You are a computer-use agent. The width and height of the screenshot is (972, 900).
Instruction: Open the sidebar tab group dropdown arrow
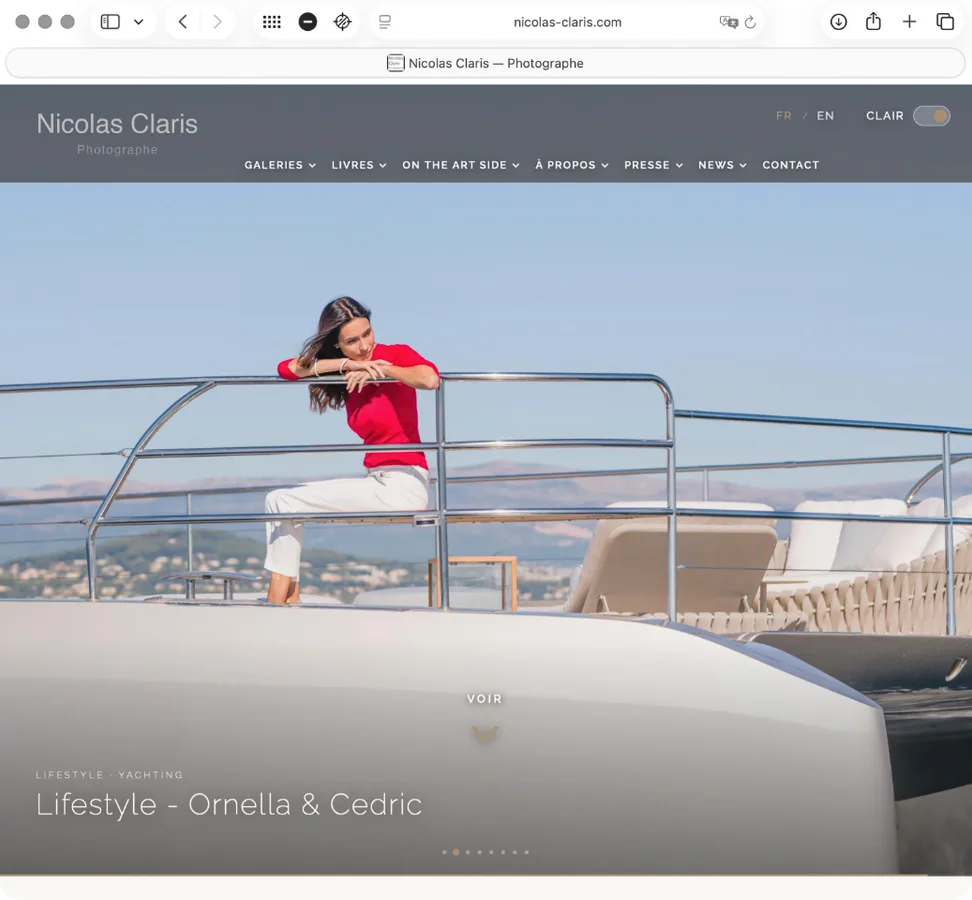coord(139,22)
